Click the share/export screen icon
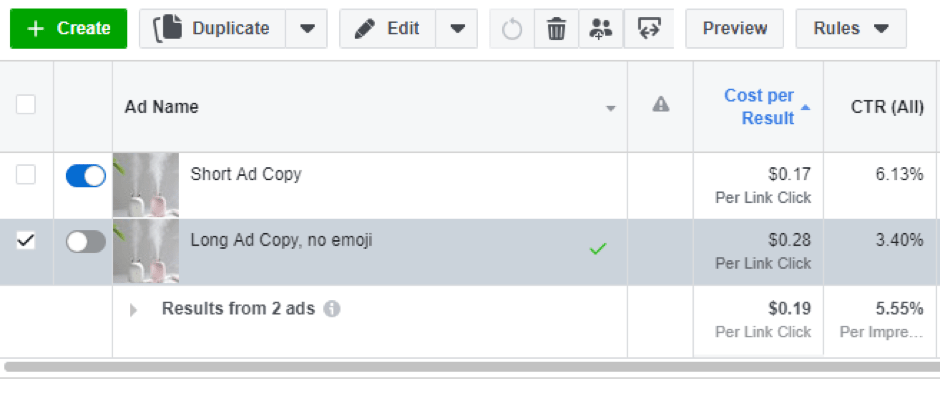Screen dimensions: 940x406 point(645,29)
